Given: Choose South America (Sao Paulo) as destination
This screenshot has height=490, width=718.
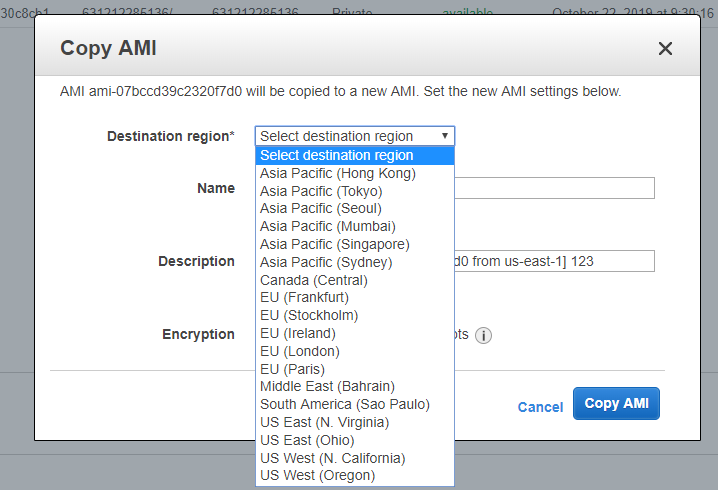Looking at the screenshot, I should pos(354,404).
